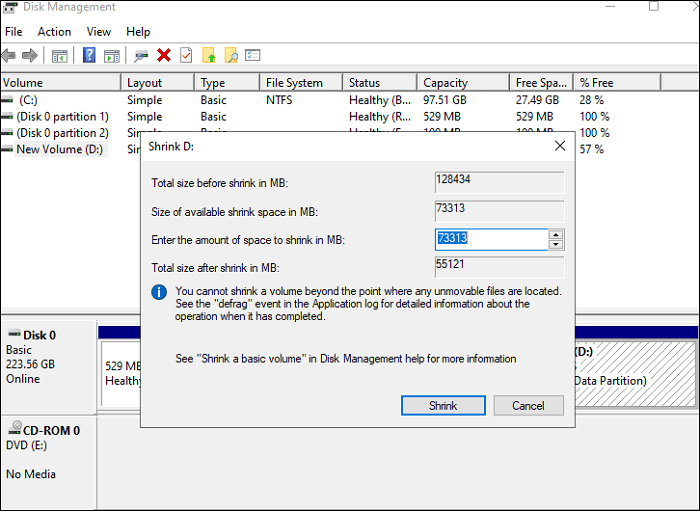Cancel the Shrink D: dialog
Screen dimensions: 700x511
click(528, 406)
